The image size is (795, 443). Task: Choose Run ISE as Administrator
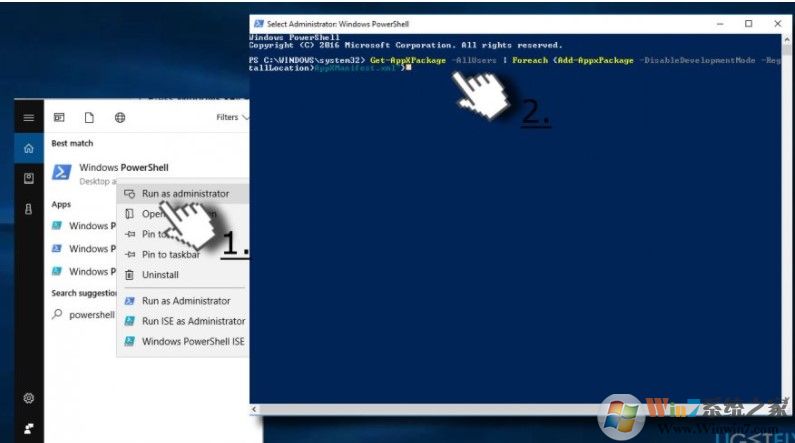click(192, 321)
